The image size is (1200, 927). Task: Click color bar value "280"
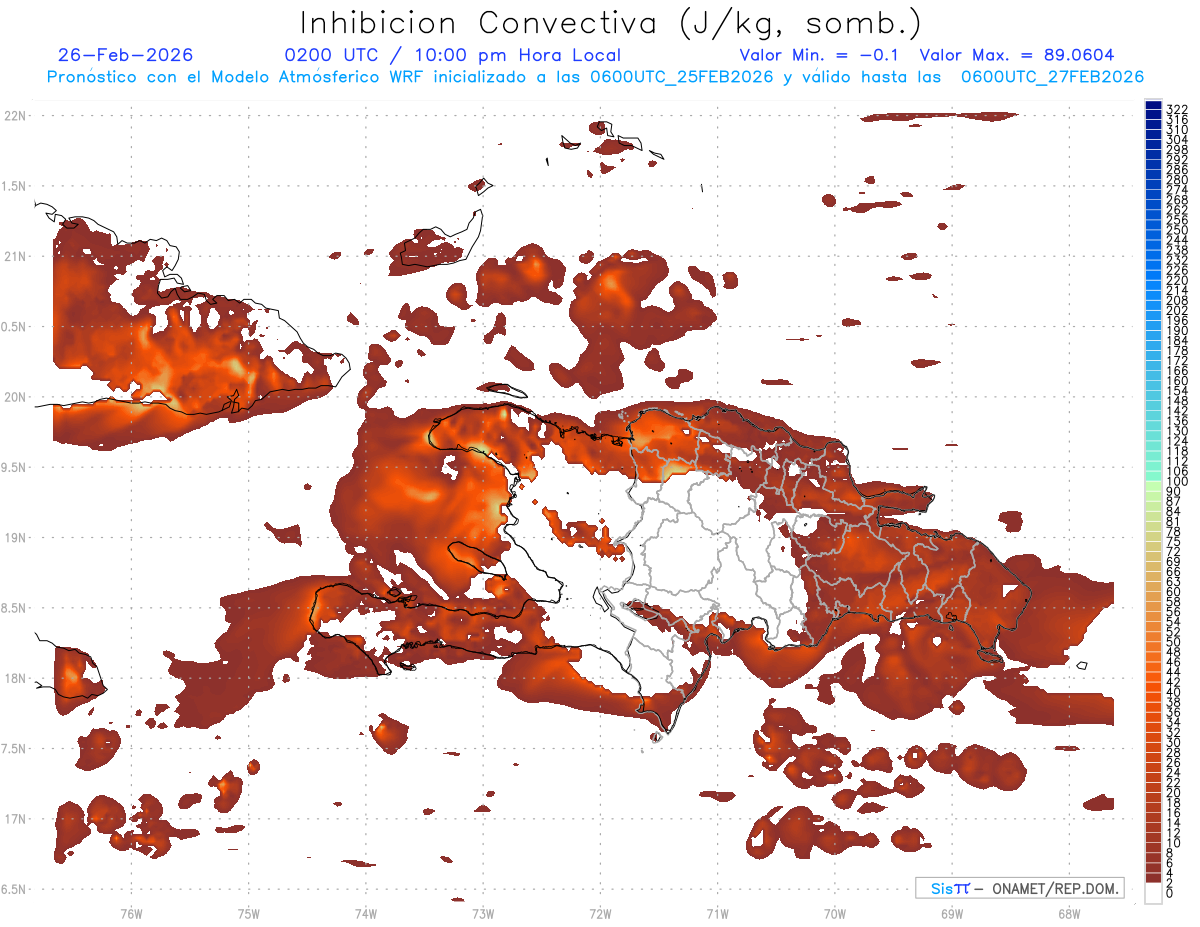pyautogui.click(x=1177, y=179)
